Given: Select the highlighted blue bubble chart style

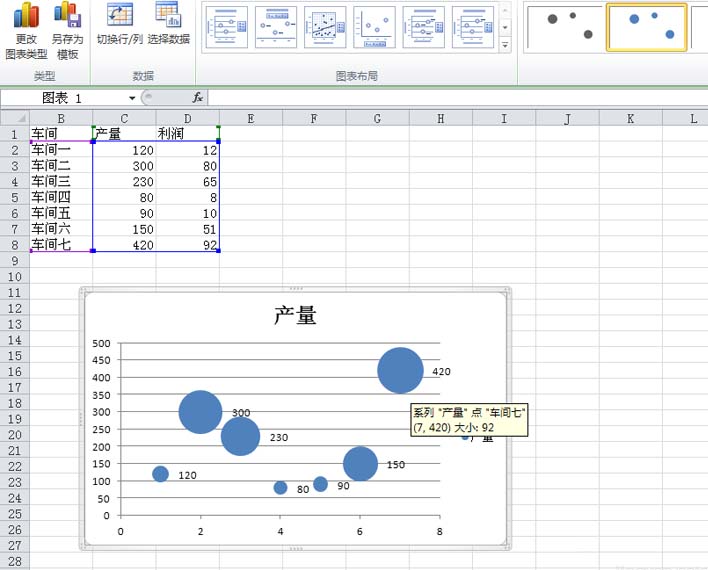Looking at the screenshot, I should click(647, 27).
